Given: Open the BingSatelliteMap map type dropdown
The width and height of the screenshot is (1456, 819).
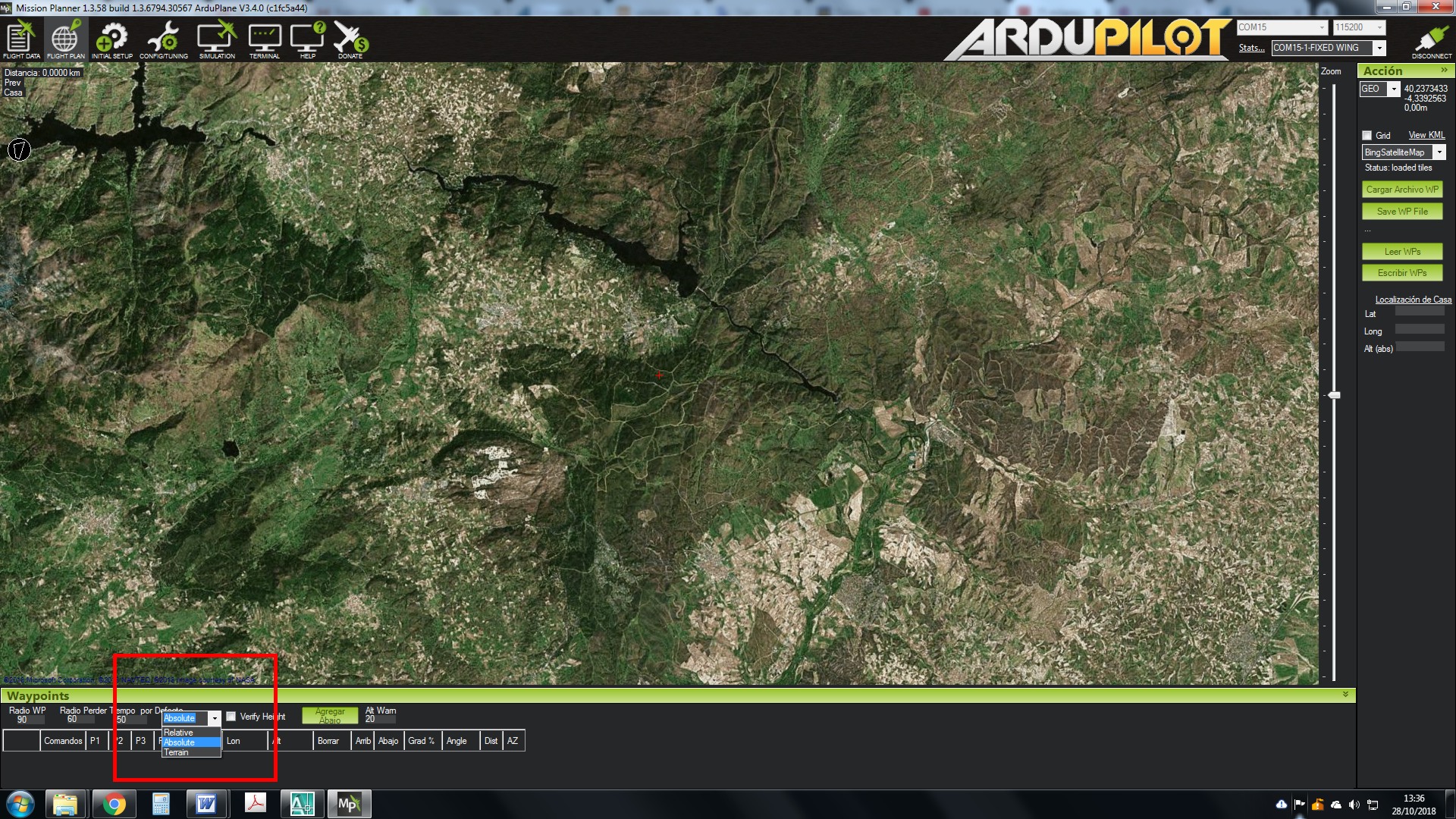Looking at the screenshot, I should coord(1439,152).
